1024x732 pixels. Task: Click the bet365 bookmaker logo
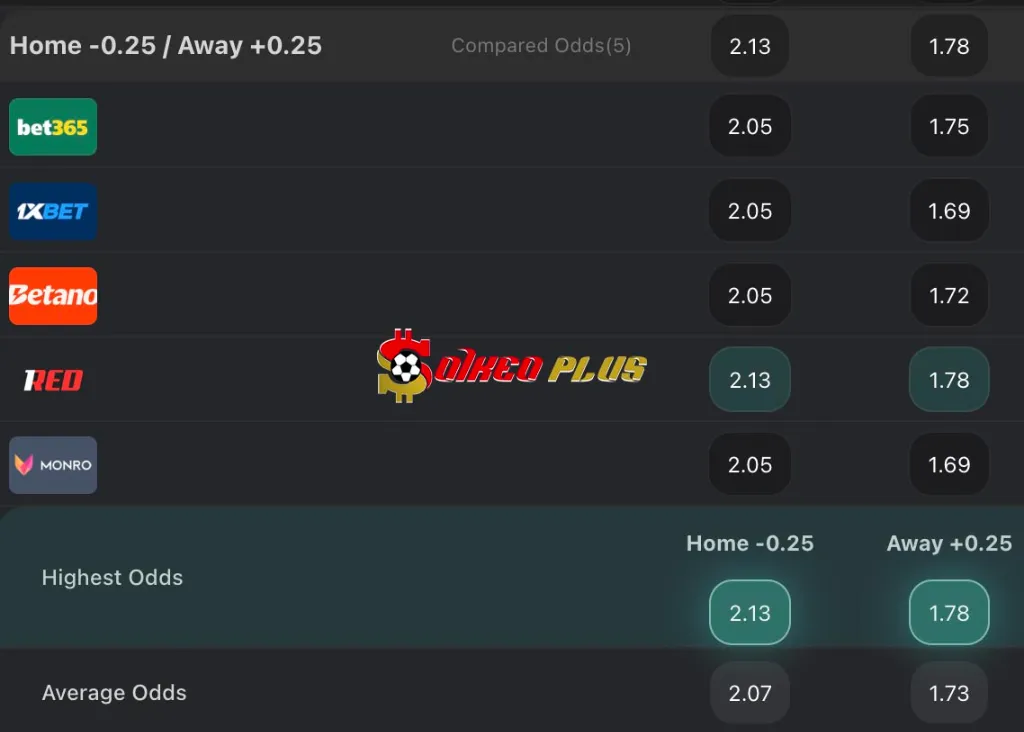click(x=53, y=127)
